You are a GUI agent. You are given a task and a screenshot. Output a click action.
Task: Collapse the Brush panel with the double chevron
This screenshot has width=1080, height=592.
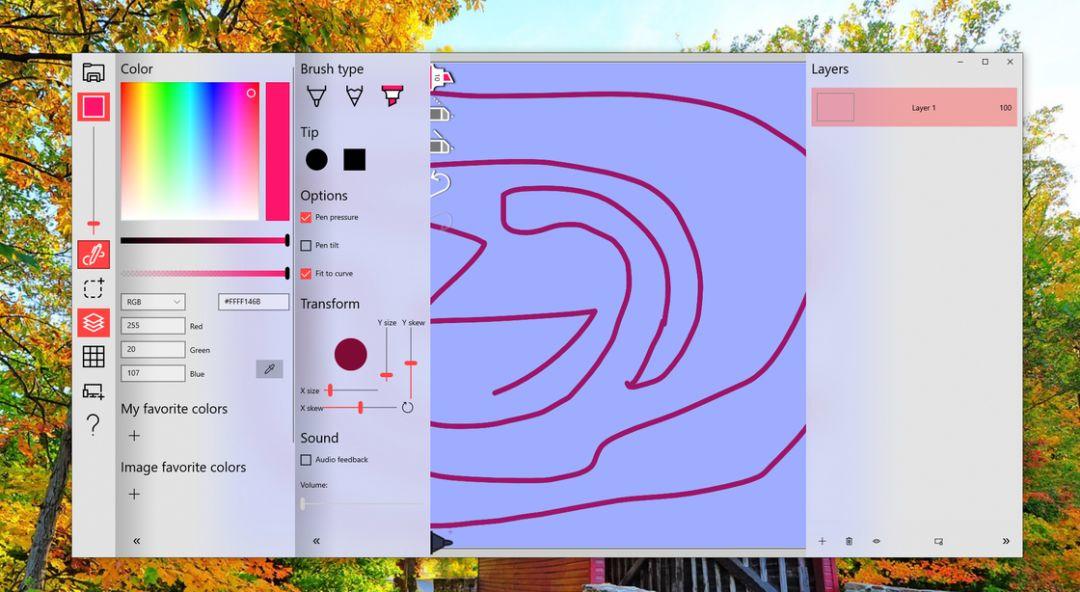316,541
